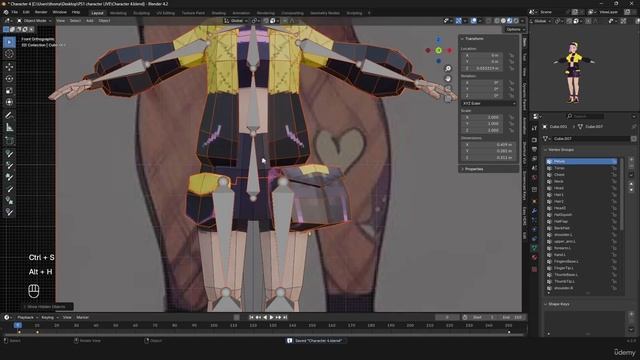Open timeline Playback dropdown

[27, 317]
